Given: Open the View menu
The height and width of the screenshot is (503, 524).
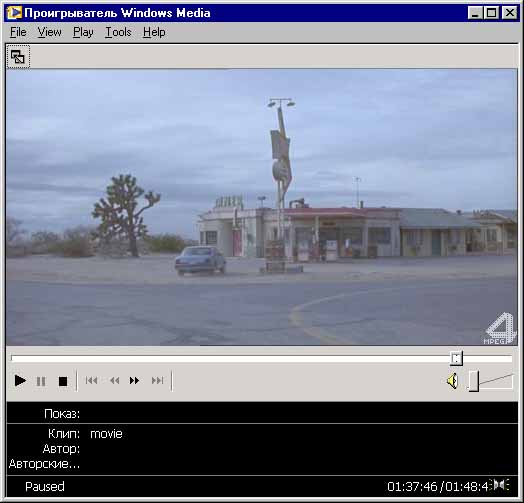Looking at the screenshot, I should [x=49, y=32].
